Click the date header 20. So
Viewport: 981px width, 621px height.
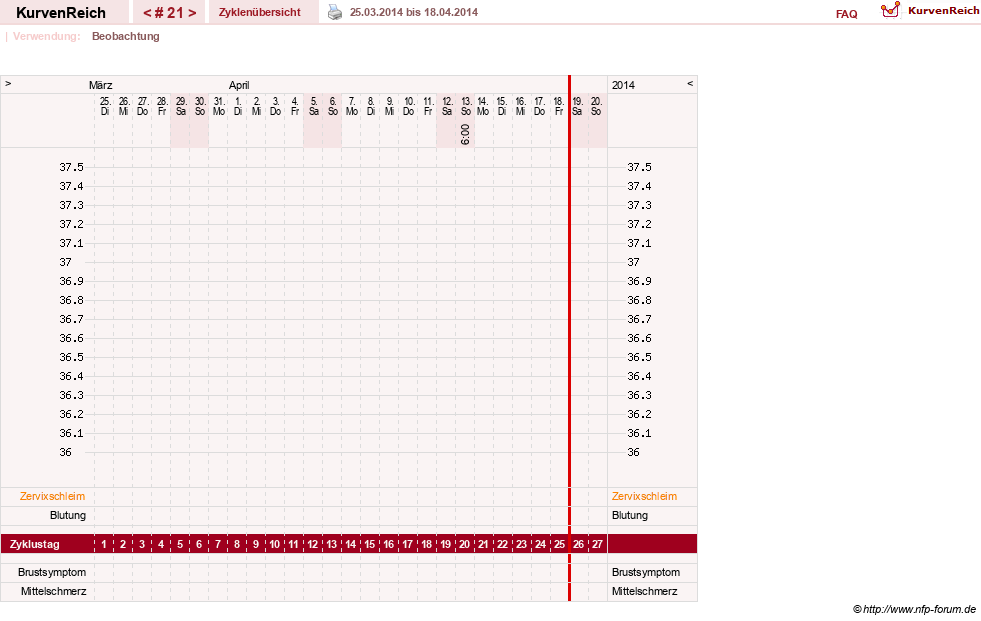click(596, 106)
